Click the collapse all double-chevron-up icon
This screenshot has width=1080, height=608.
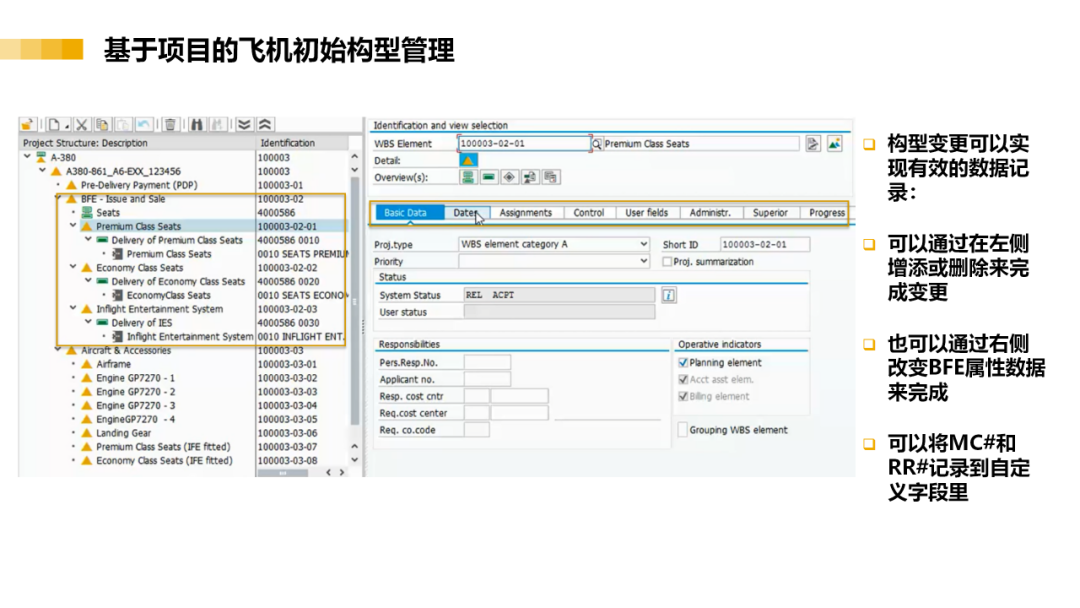pos(265,125)
